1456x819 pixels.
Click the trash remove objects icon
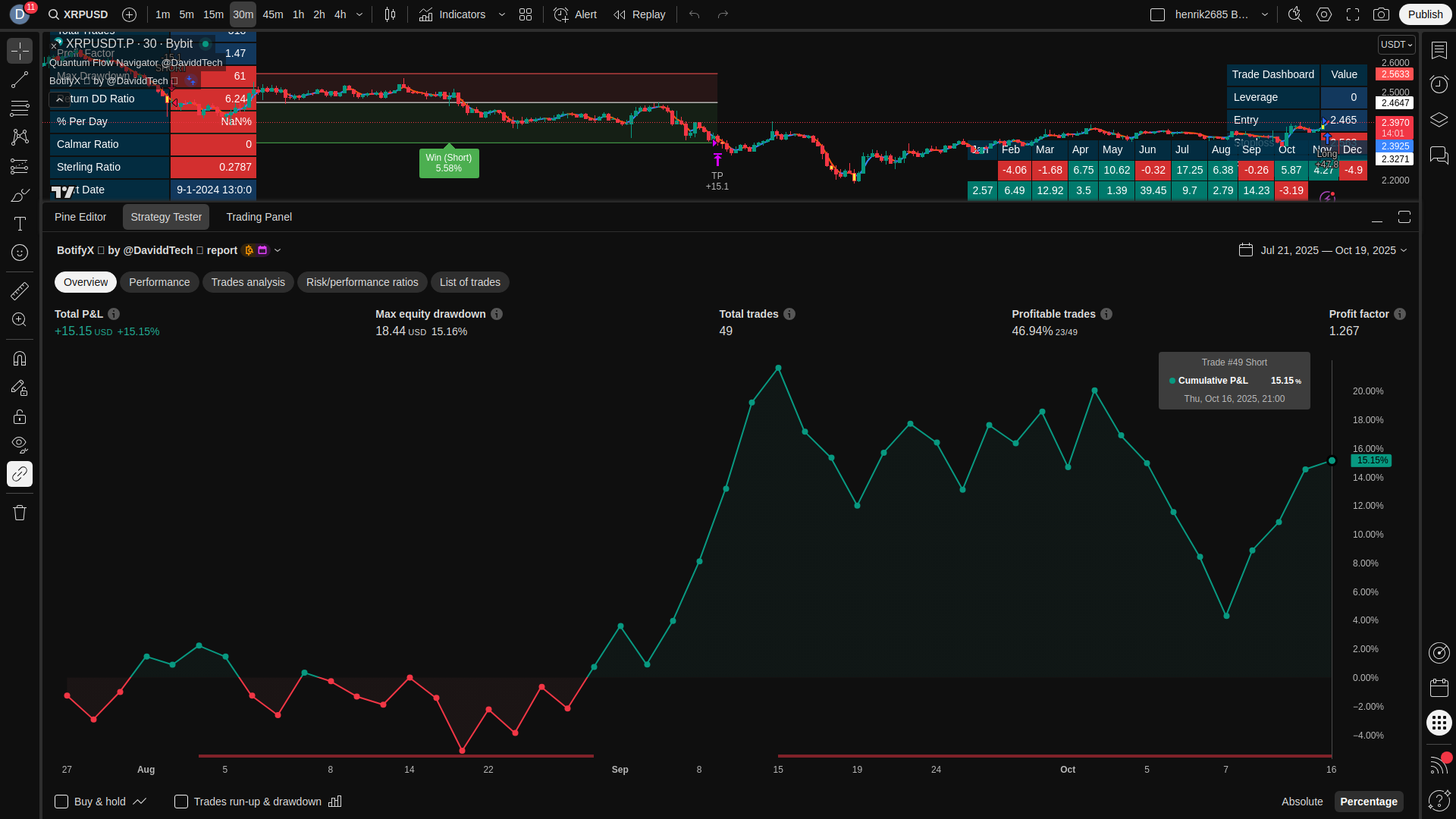click(x=20, y=513)
